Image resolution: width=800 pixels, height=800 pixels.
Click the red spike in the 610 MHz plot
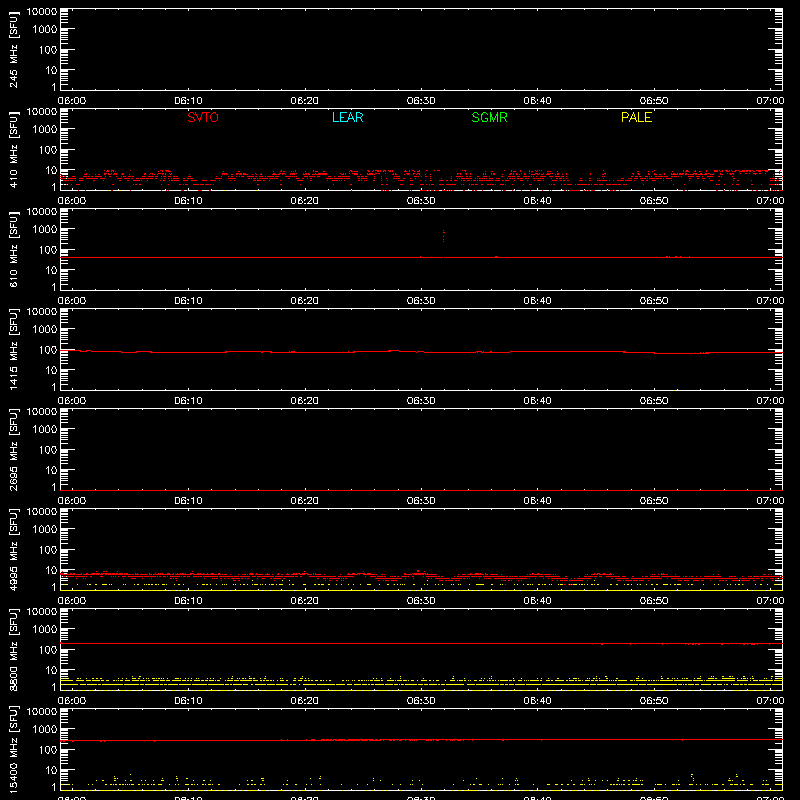[x=443, y=236]
